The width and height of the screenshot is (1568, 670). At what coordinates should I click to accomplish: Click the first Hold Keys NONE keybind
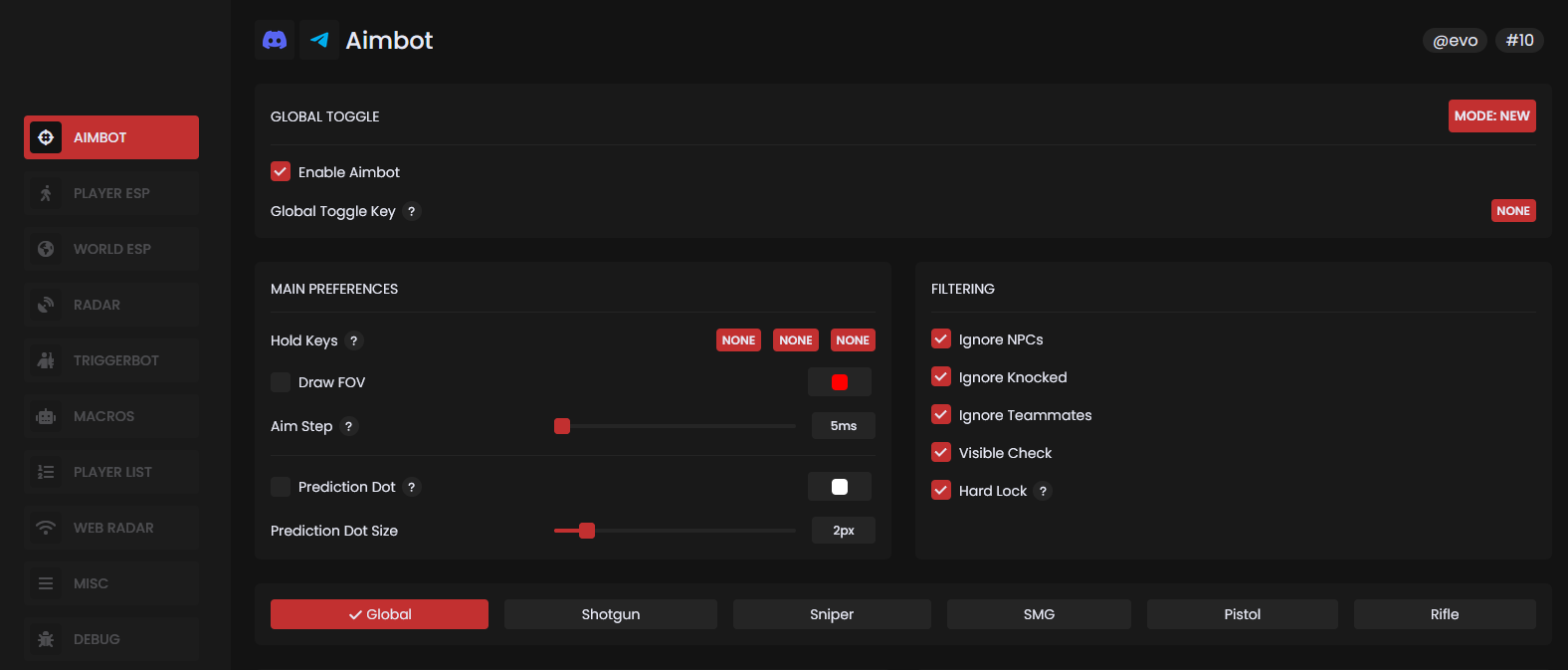pos(738,340)
